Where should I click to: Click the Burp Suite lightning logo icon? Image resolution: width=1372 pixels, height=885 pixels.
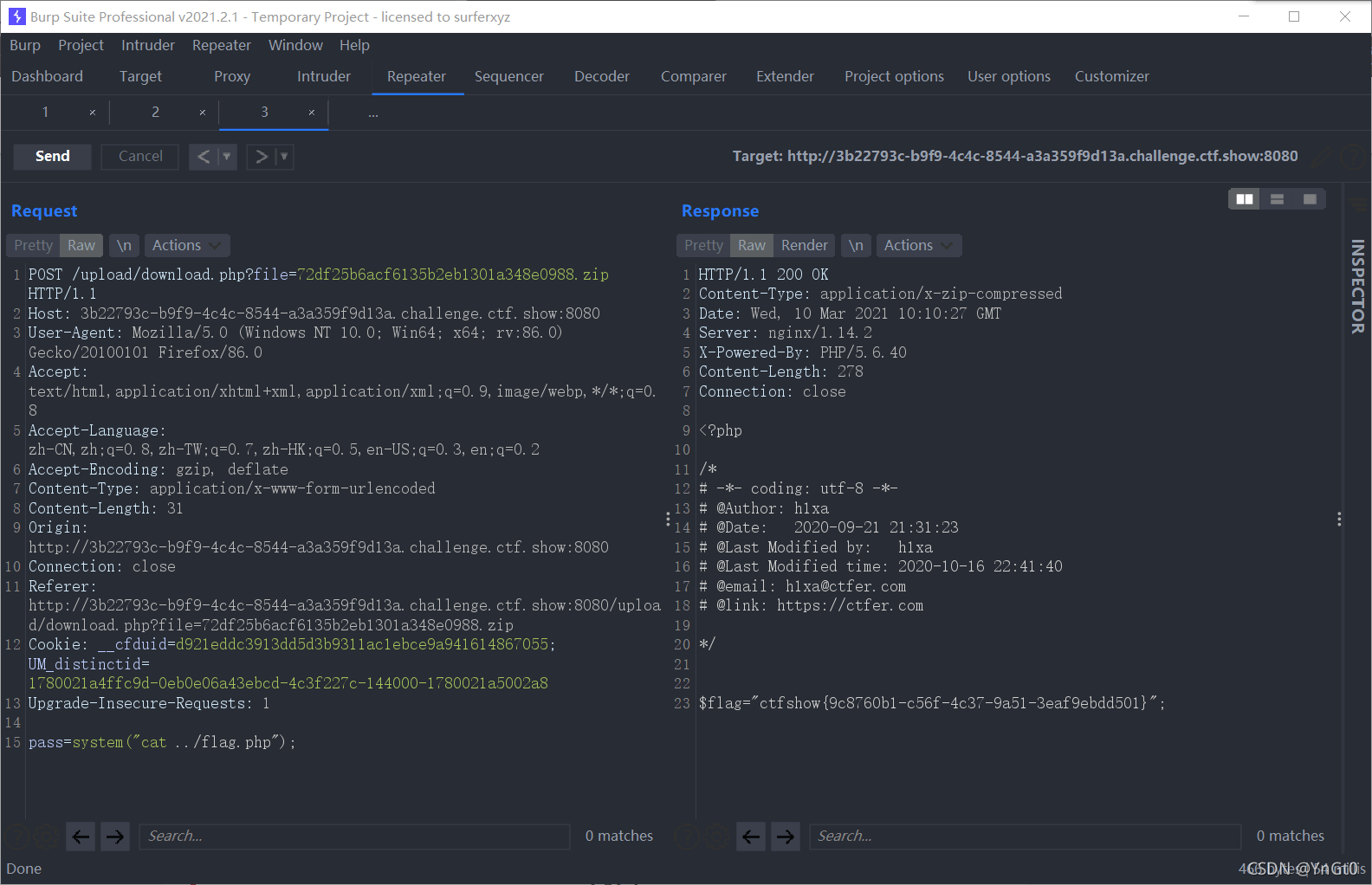16,16
